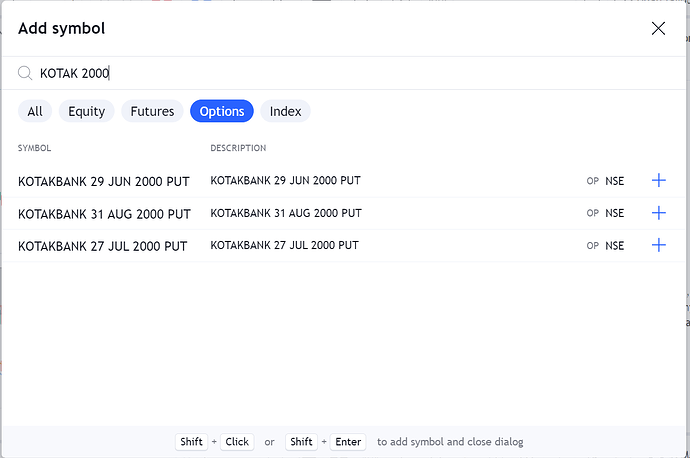Select the Equity filter tab

click(x=87, y=111)
